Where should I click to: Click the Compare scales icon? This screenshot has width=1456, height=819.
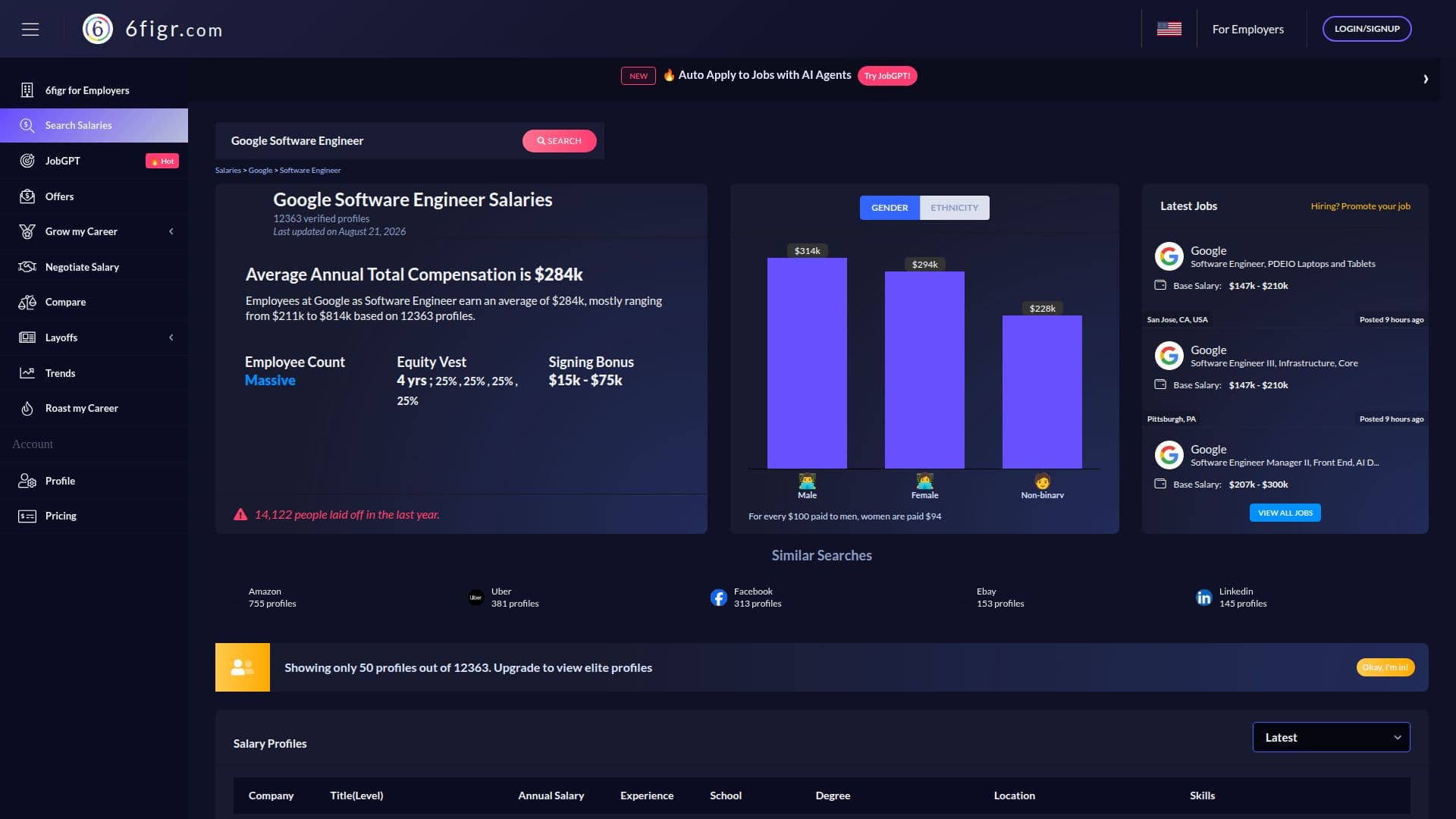coord(27,302)
